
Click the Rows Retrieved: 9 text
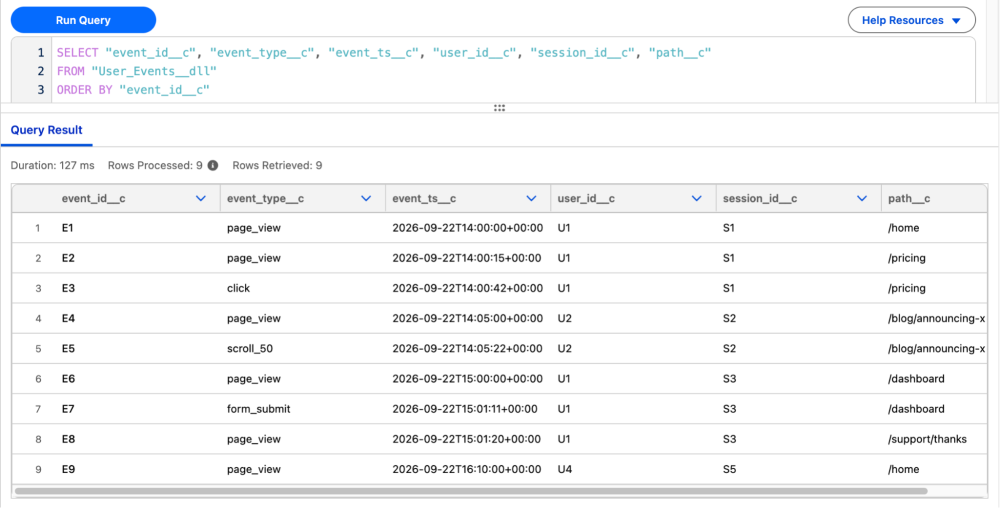pyautogui.click(x=277, y=165)
